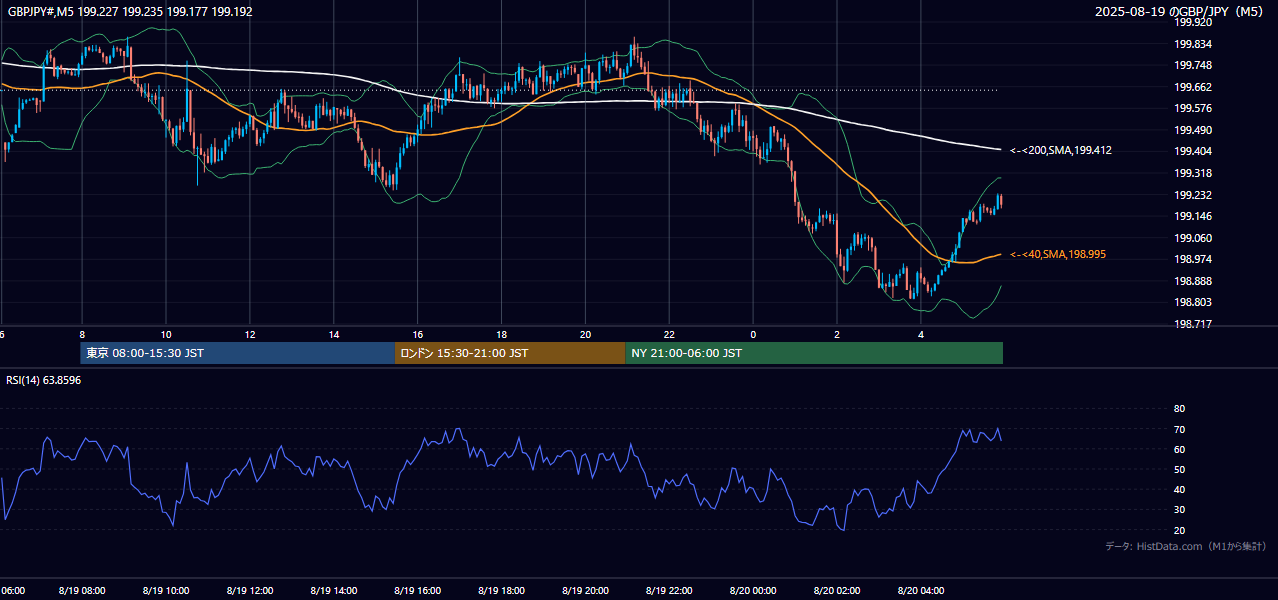This screenshot has height=600, width=1278.
Task: Click the 8/19 16:00 time label
Action: click(x=418, y=591)
